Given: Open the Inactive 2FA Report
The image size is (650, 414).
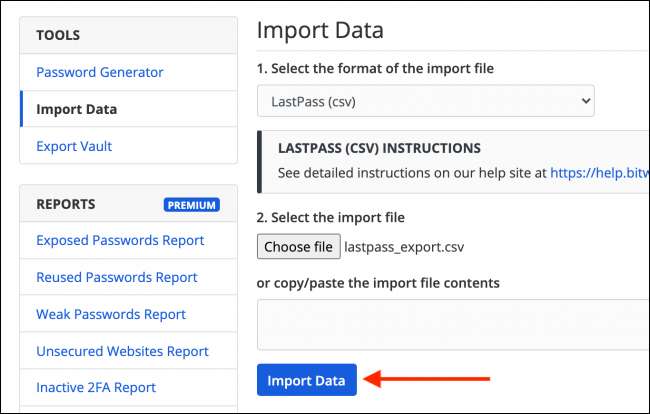Looking at the screenshot, I should 96,387.
